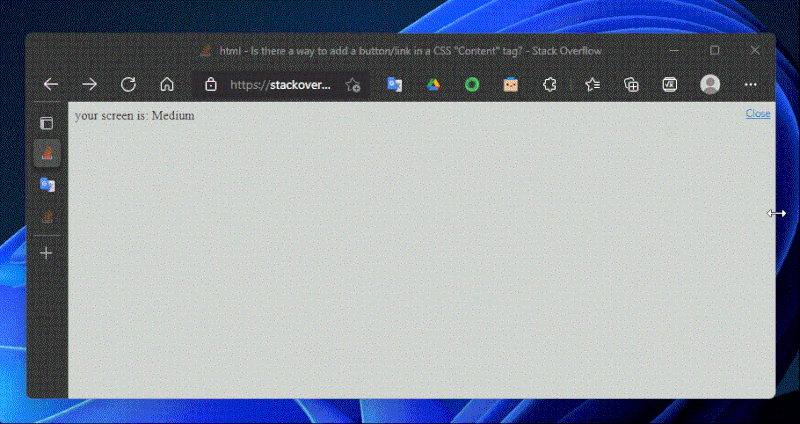The image size is (800, 424).
Task: Open the Collections icon
Action: coord(632,85)
